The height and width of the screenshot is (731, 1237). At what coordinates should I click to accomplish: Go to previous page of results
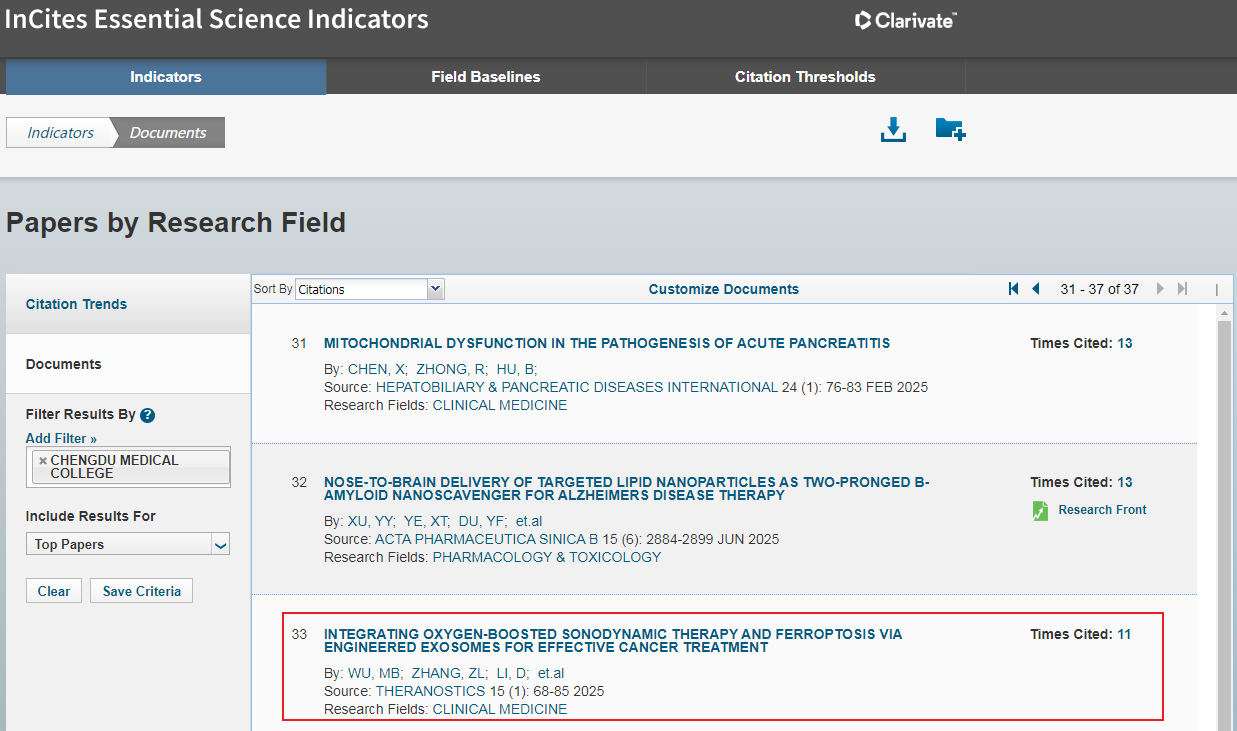pos(1036,289)
